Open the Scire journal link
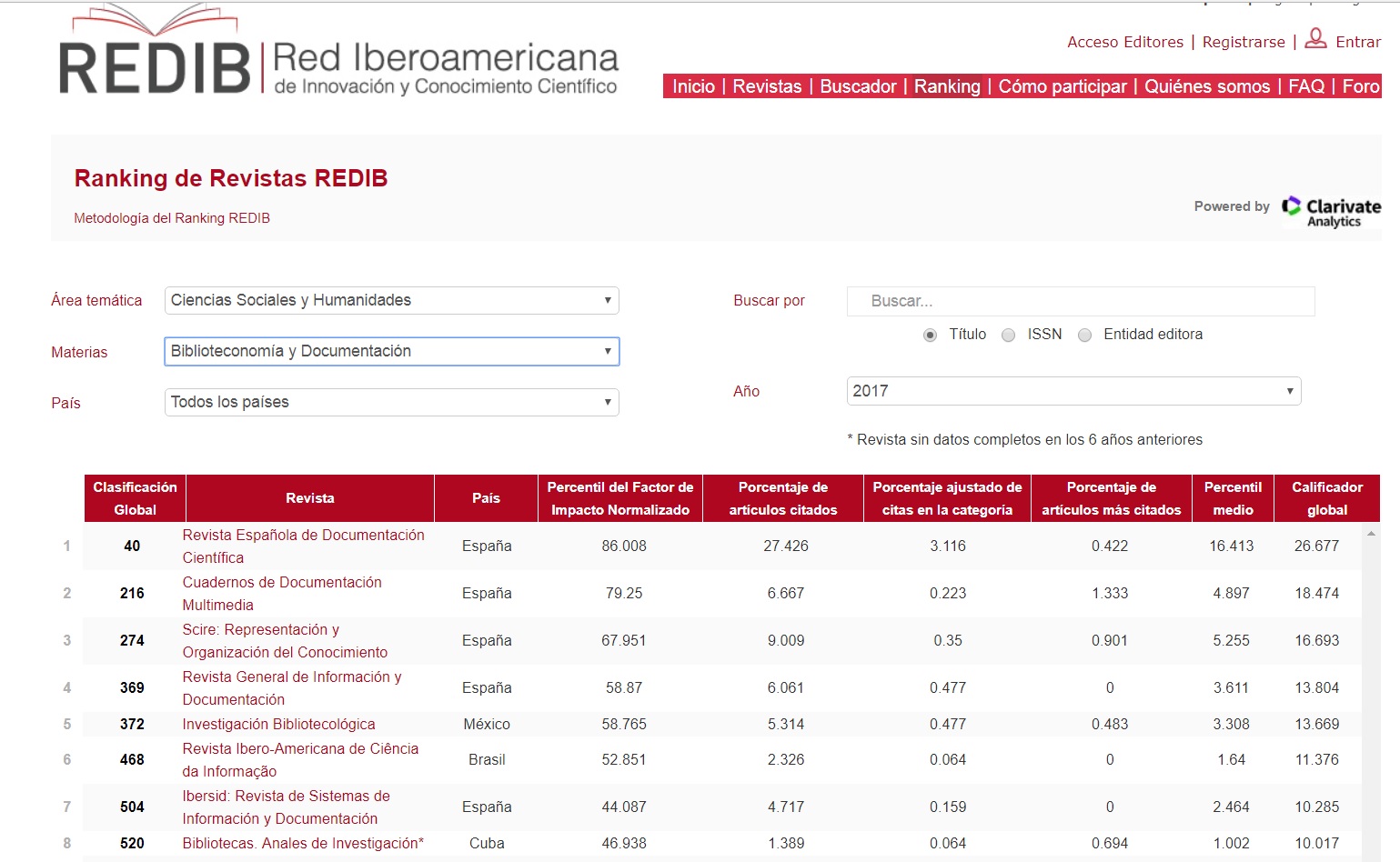Viewport: 1400px width, 862px height. click(x=285, y=641)
